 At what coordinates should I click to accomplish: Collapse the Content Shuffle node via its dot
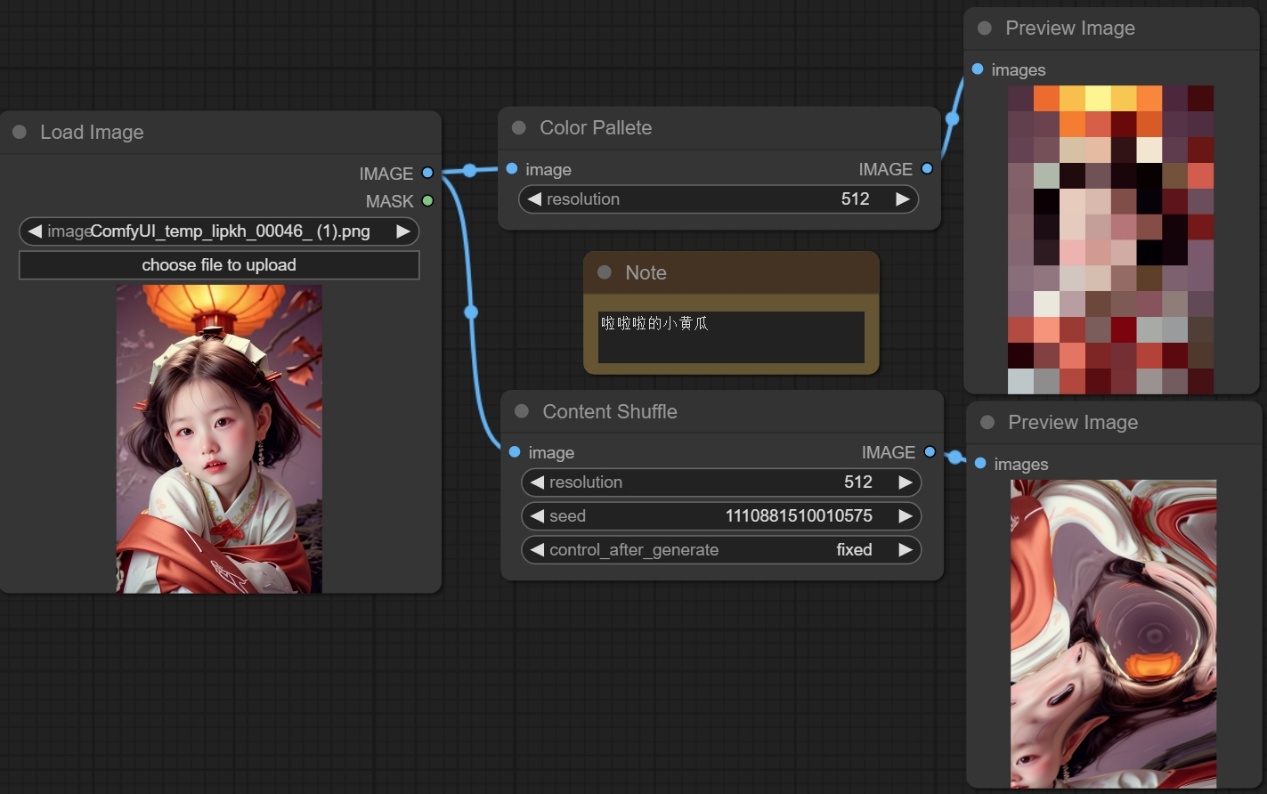click(x=521, y=411)
